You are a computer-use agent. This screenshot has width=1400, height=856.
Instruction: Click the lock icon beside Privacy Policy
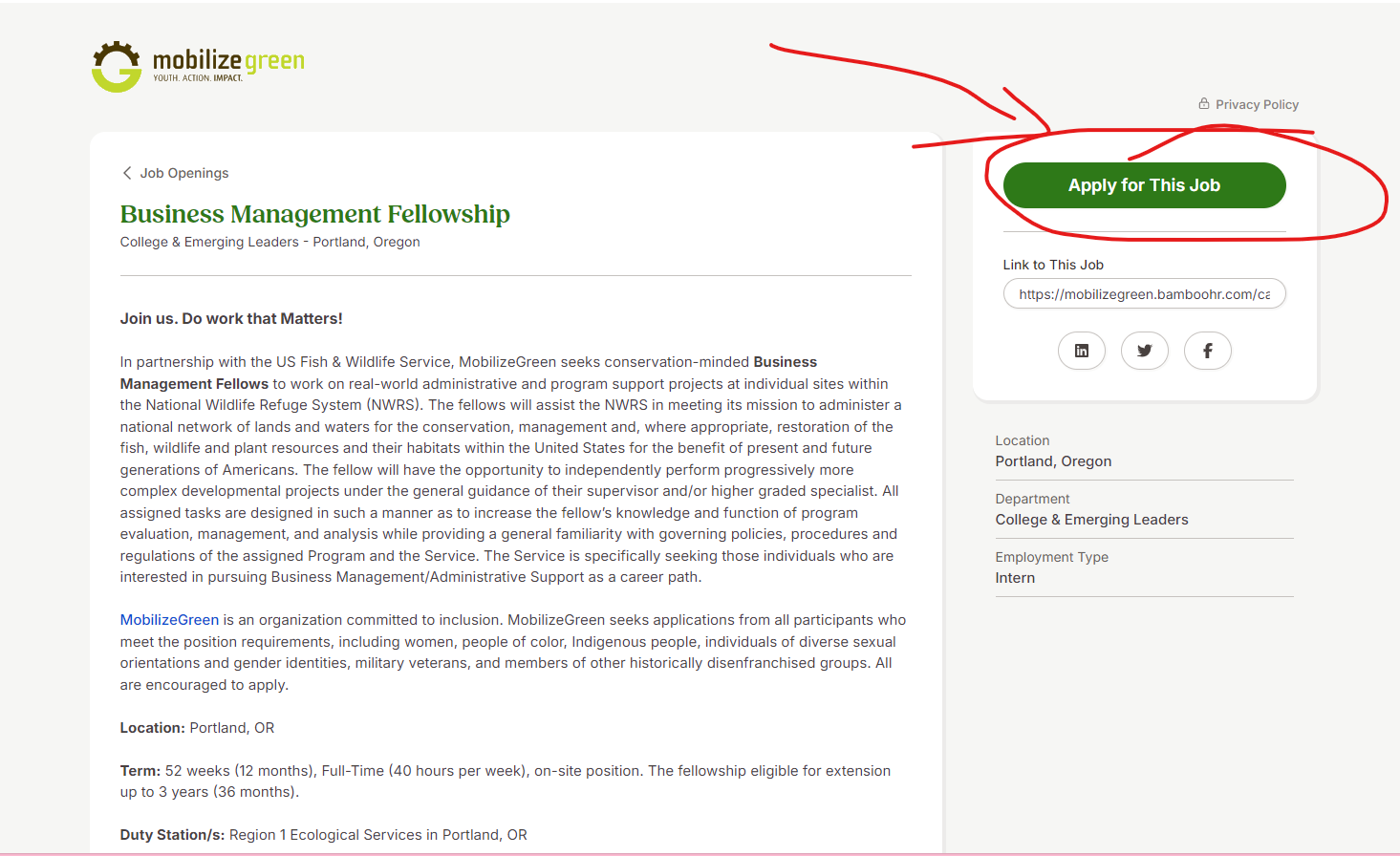pos(1204,104)
